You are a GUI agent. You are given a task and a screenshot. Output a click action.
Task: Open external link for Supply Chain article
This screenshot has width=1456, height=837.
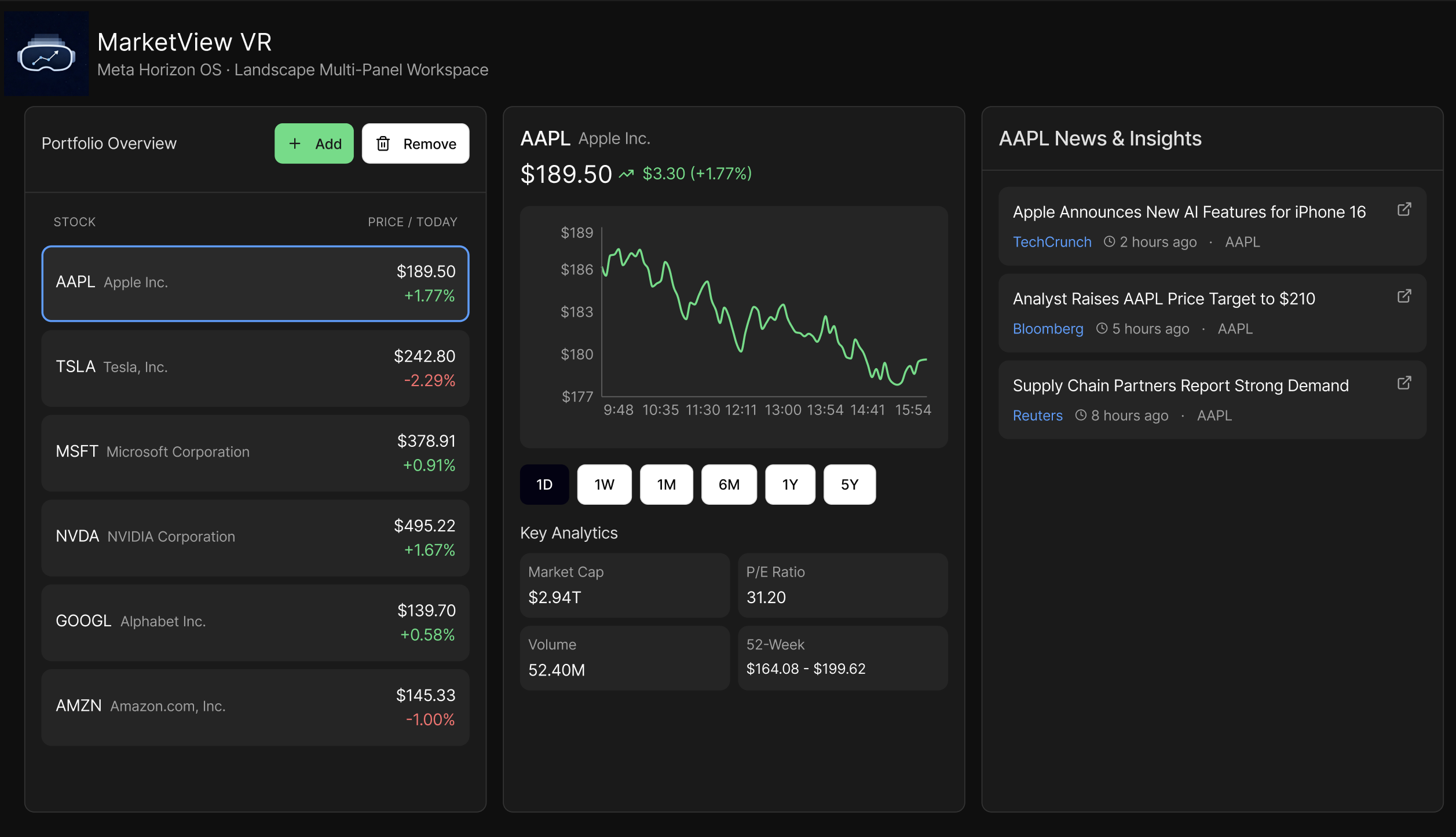[x=1404, y=383]
